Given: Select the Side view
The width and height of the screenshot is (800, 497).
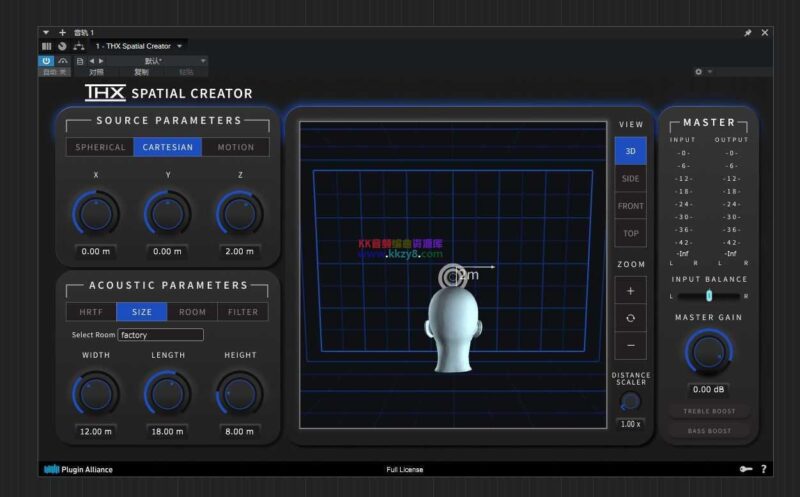Looking at the screenshot, I should [x=631, y=179].
